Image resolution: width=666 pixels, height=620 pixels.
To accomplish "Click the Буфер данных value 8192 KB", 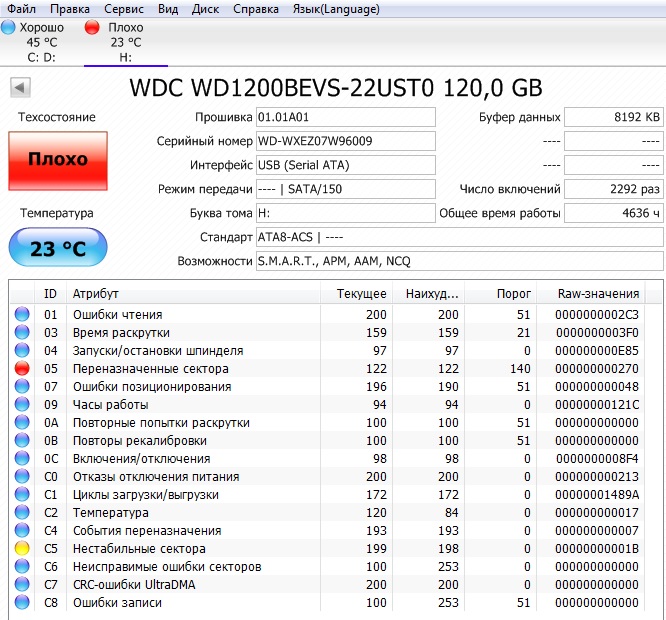I will point(613,117).
